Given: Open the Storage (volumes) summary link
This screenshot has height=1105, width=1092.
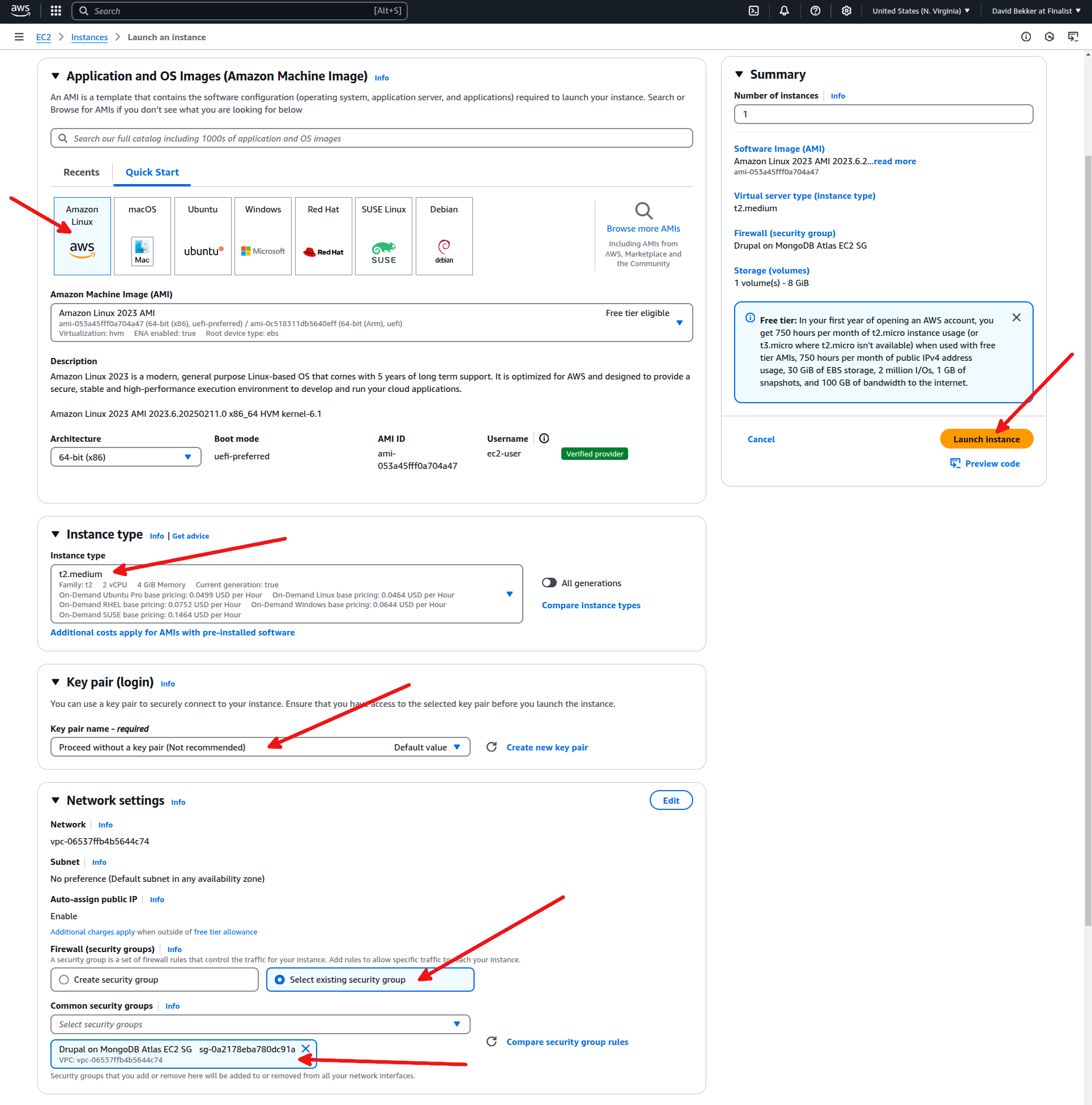Looking at the screenshot, I should coord(771,271).
